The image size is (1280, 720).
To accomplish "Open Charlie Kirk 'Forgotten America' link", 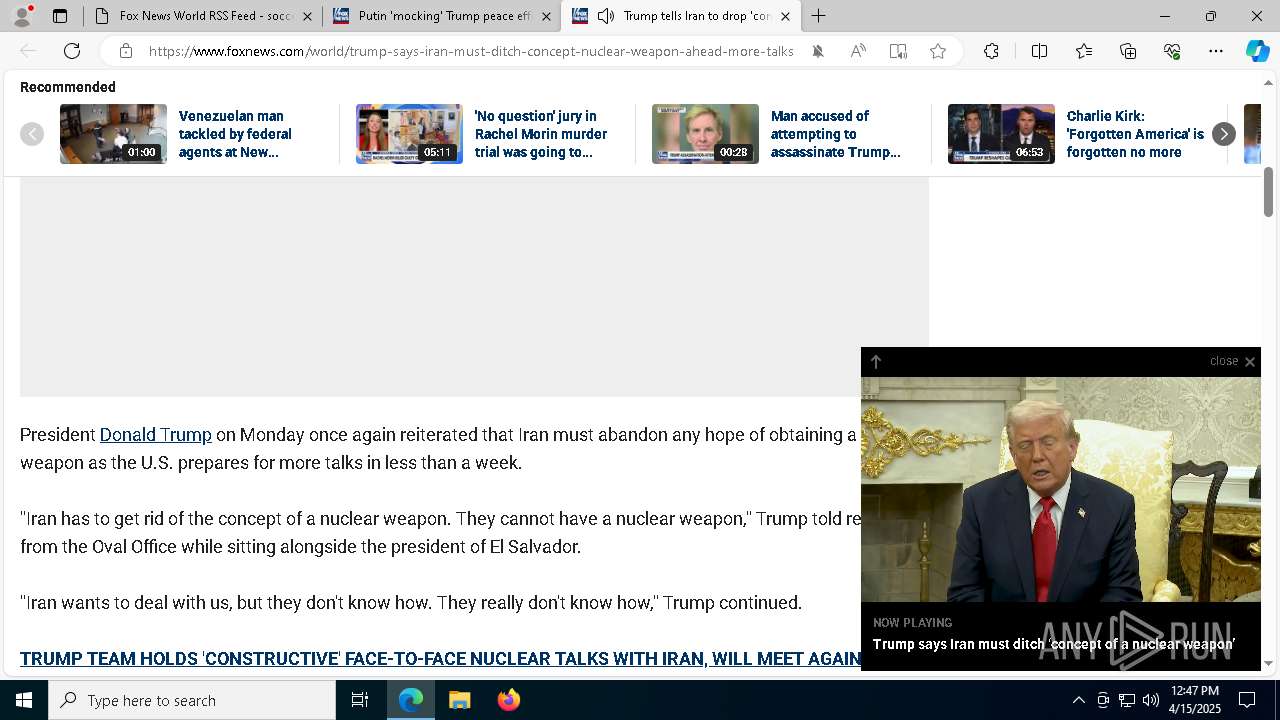I will click(1135, 134).
